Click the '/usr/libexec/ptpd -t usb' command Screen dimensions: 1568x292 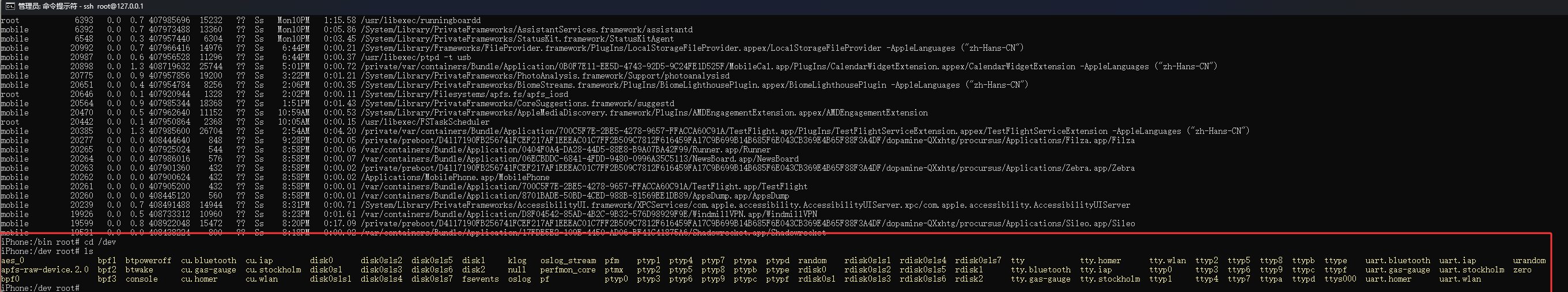[x=415, y=57]
